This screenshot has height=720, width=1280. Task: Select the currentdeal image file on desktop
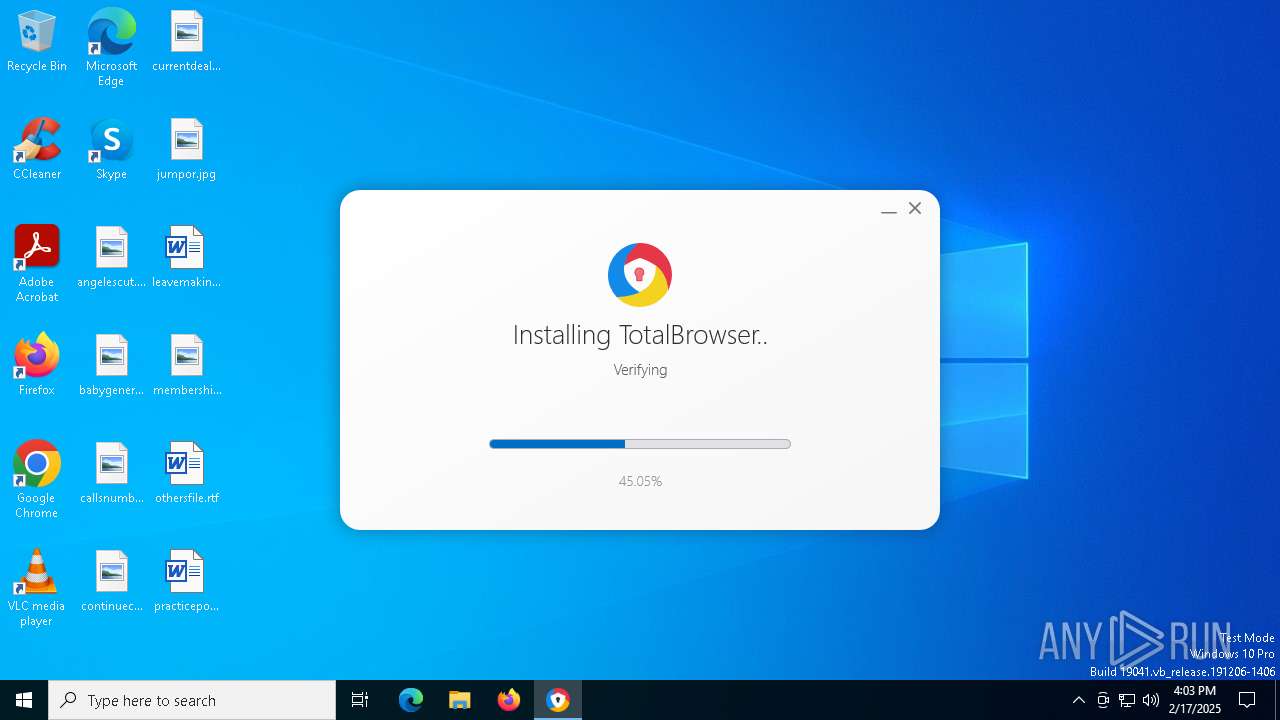point(186,42)
